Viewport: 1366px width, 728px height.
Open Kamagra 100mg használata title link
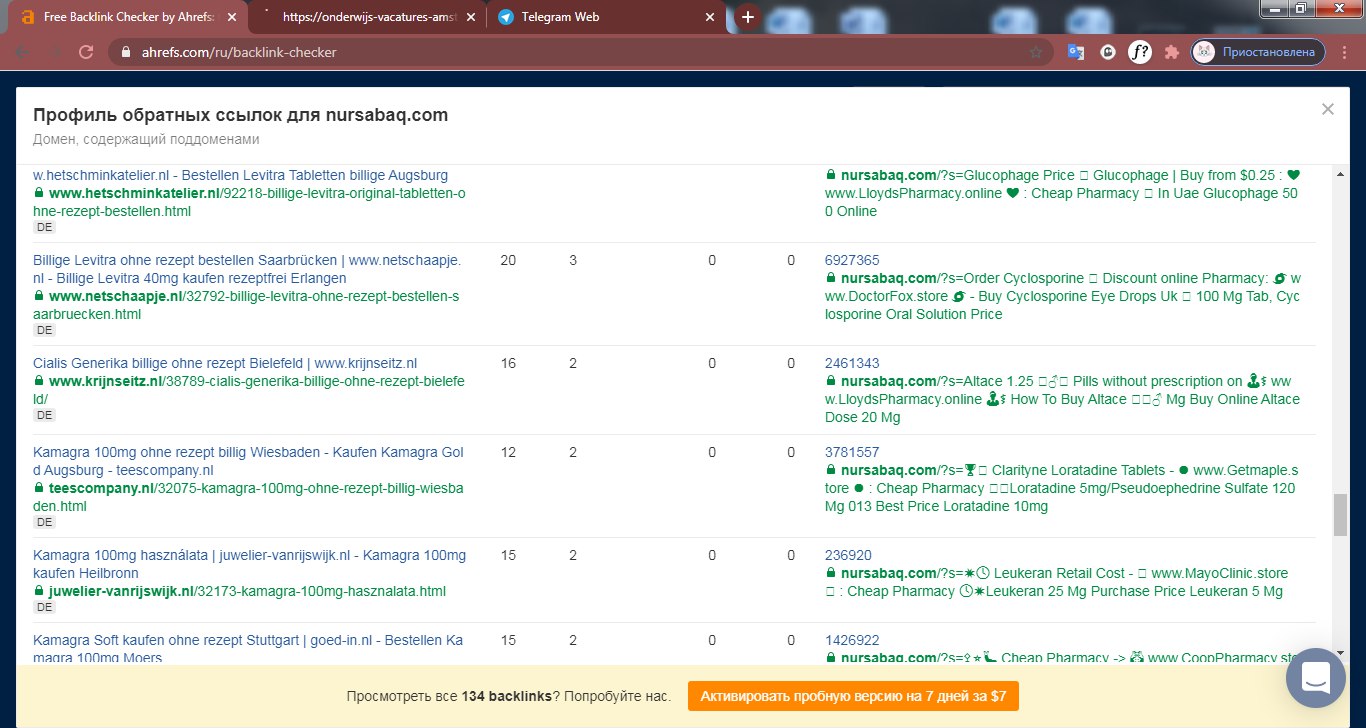click(249, 564)
